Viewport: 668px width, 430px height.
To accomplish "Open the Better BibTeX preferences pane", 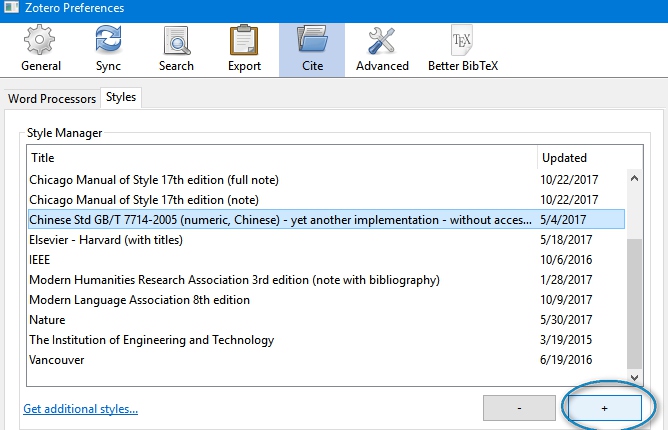I will (463, 49).
